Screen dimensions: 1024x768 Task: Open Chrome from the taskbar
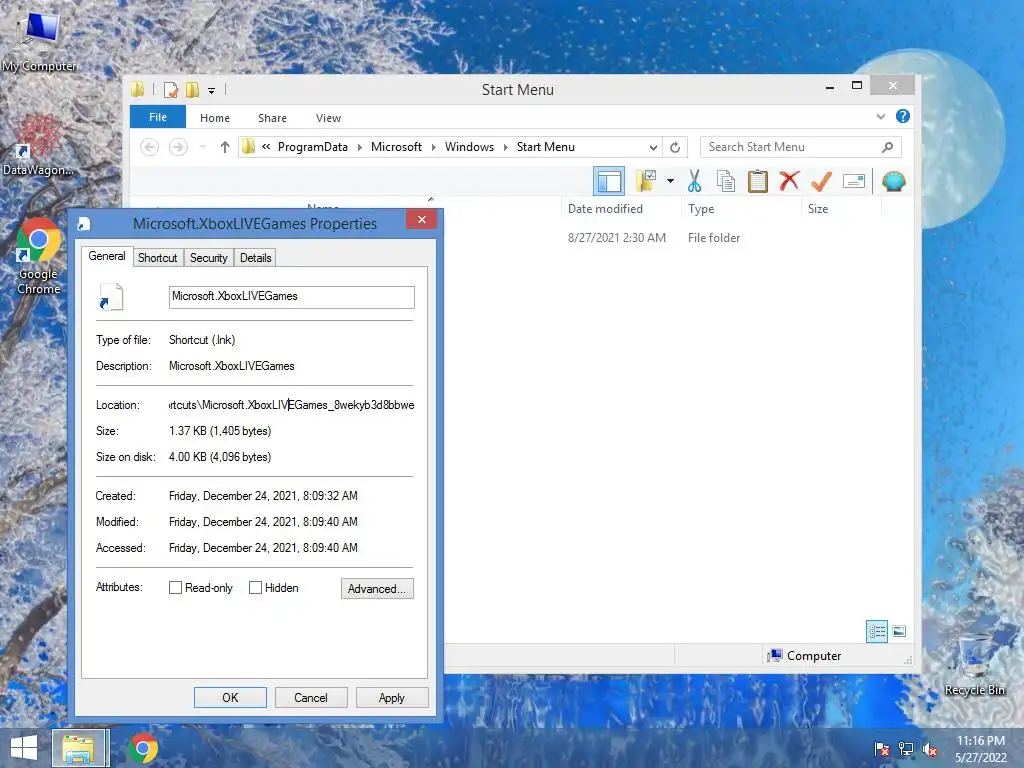pyautogui.click(x=142, y=748)
